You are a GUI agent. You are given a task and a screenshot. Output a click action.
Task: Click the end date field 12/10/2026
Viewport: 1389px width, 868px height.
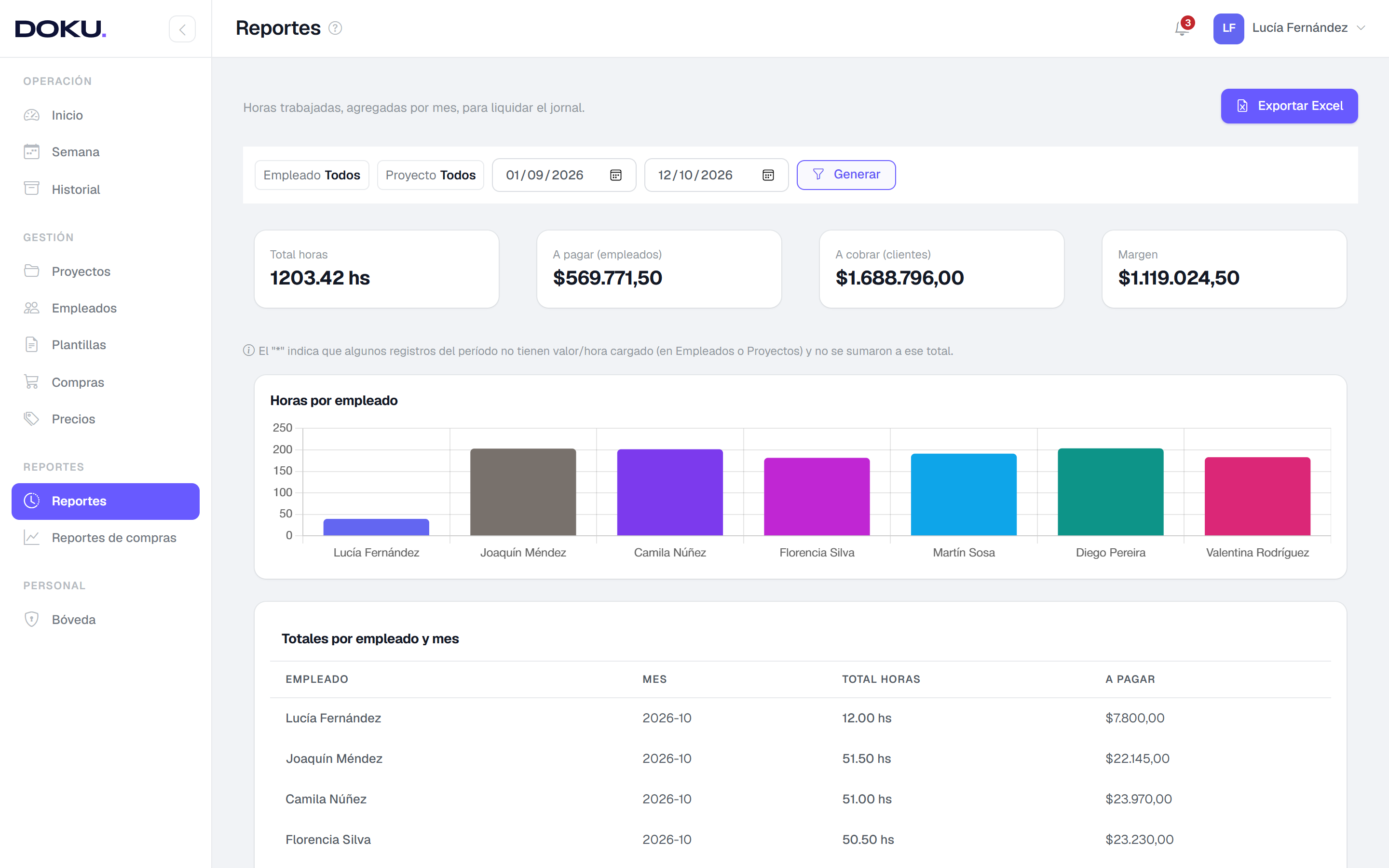tap(716, 175)
